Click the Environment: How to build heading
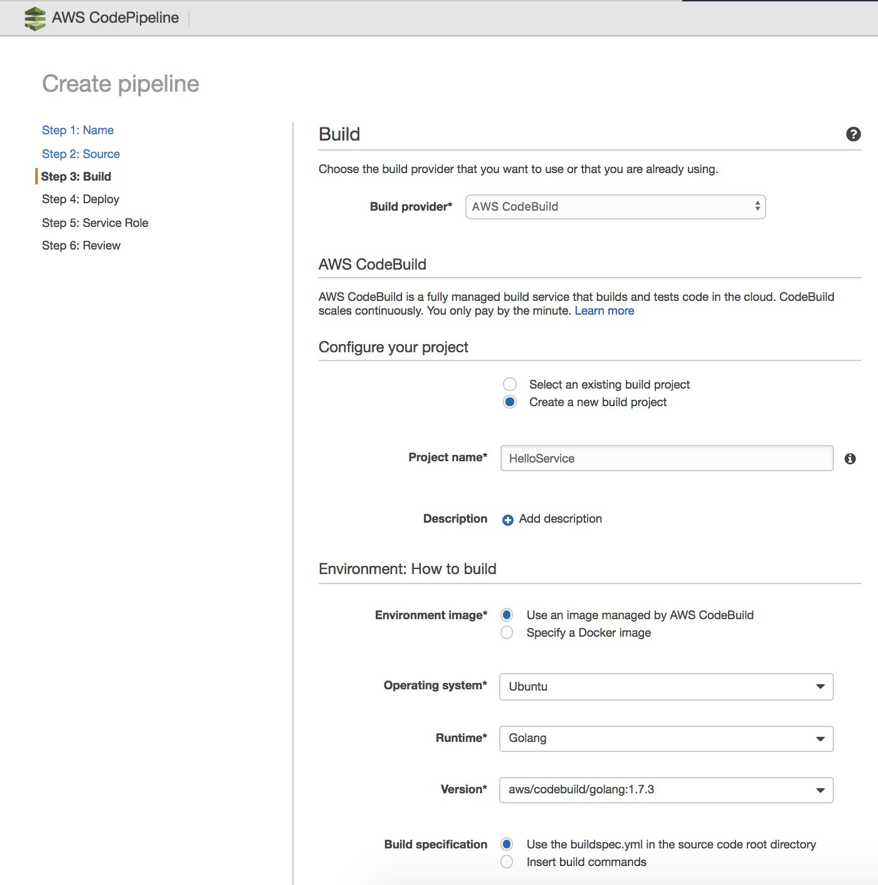The width and height of the screenshot is (878, 885). point(407,569)
